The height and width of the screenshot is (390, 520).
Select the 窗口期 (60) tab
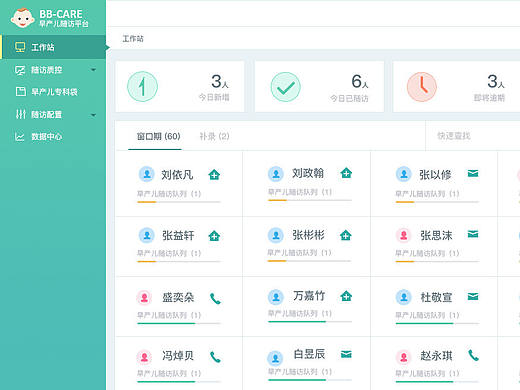(159, 136)
